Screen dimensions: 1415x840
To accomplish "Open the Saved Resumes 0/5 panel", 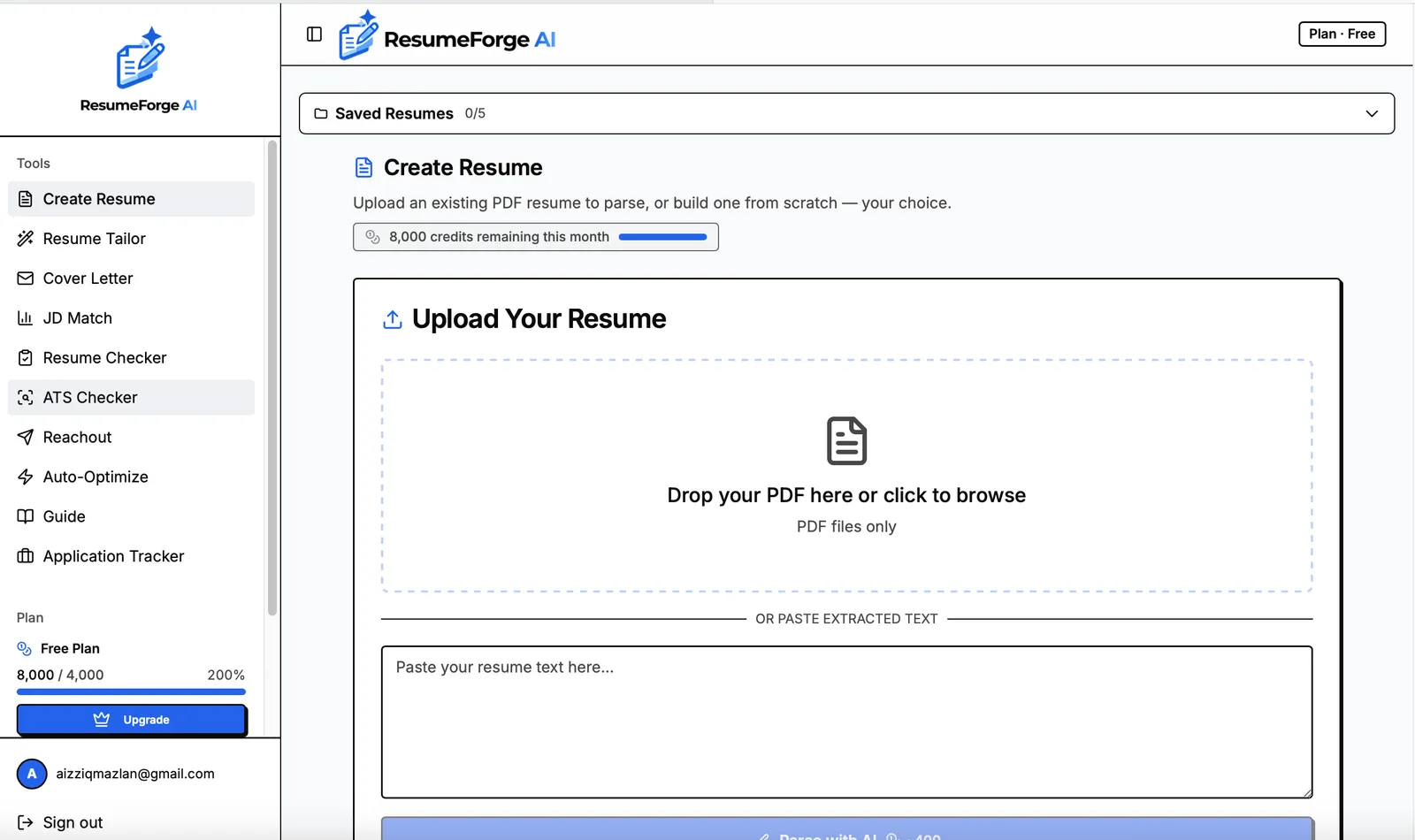I will tap(846, 113).
